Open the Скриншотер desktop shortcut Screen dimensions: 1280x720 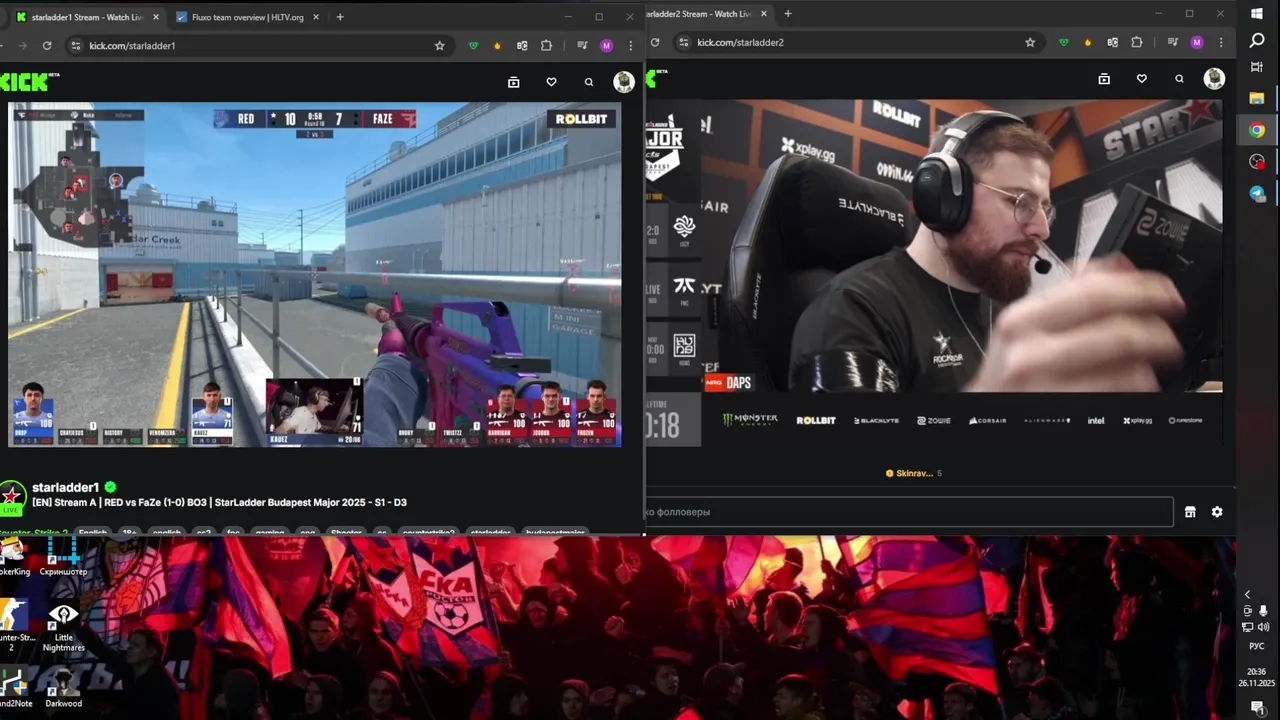(x=63, y=556)
